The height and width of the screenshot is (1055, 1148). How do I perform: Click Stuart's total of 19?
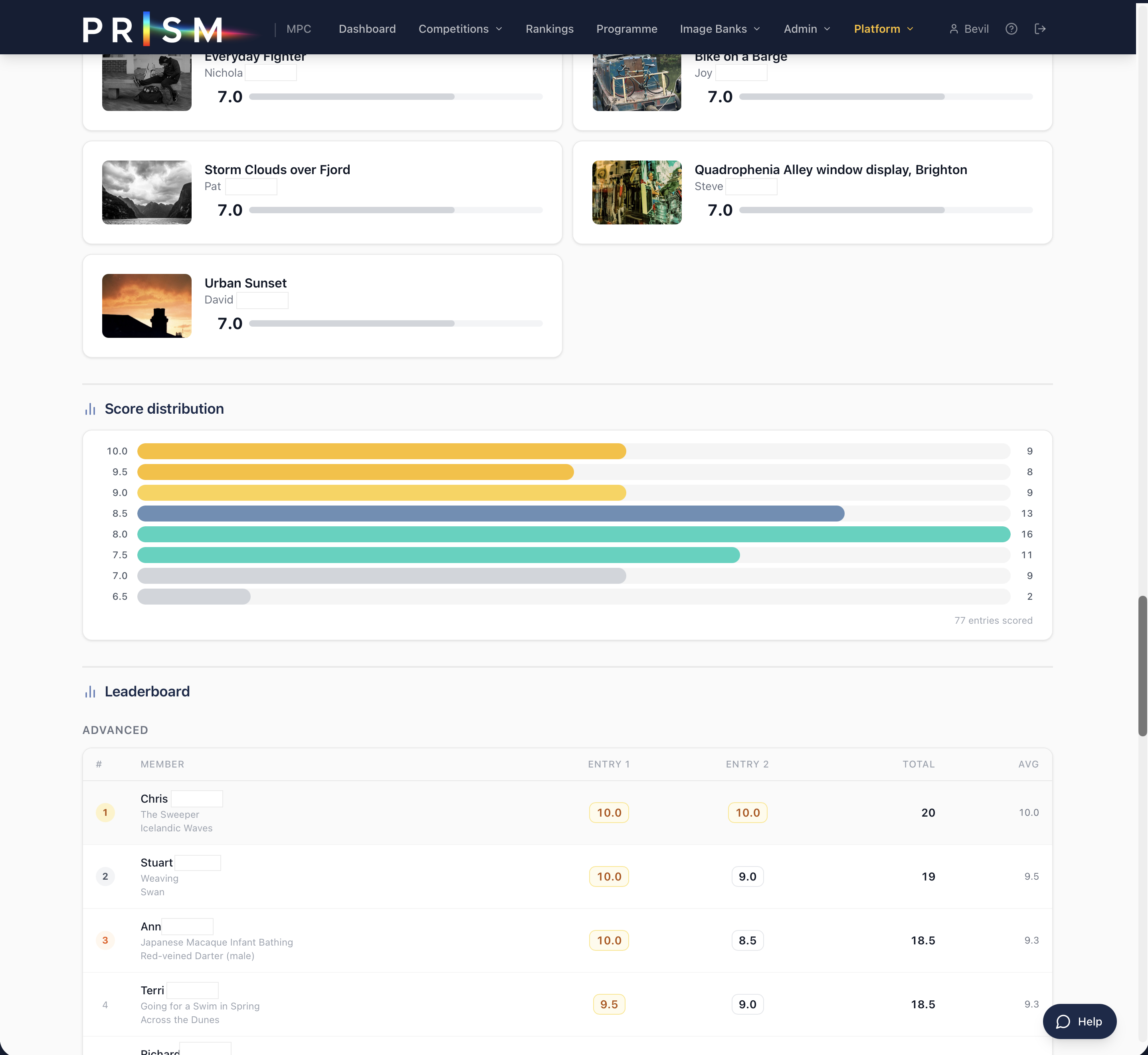(928, 877)
